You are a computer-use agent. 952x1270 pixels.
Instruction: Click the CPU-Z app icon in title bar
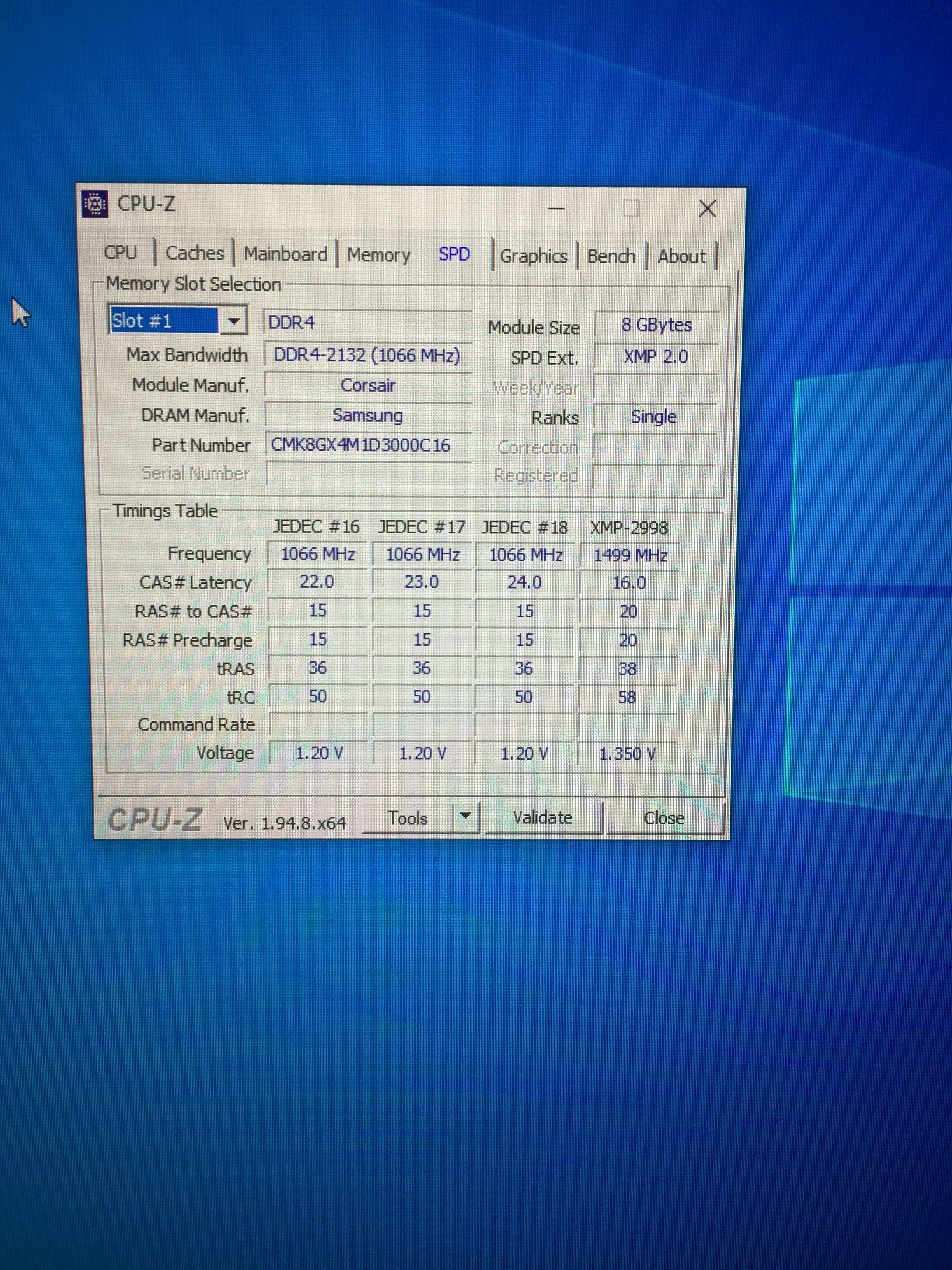(x=95, y=204)
